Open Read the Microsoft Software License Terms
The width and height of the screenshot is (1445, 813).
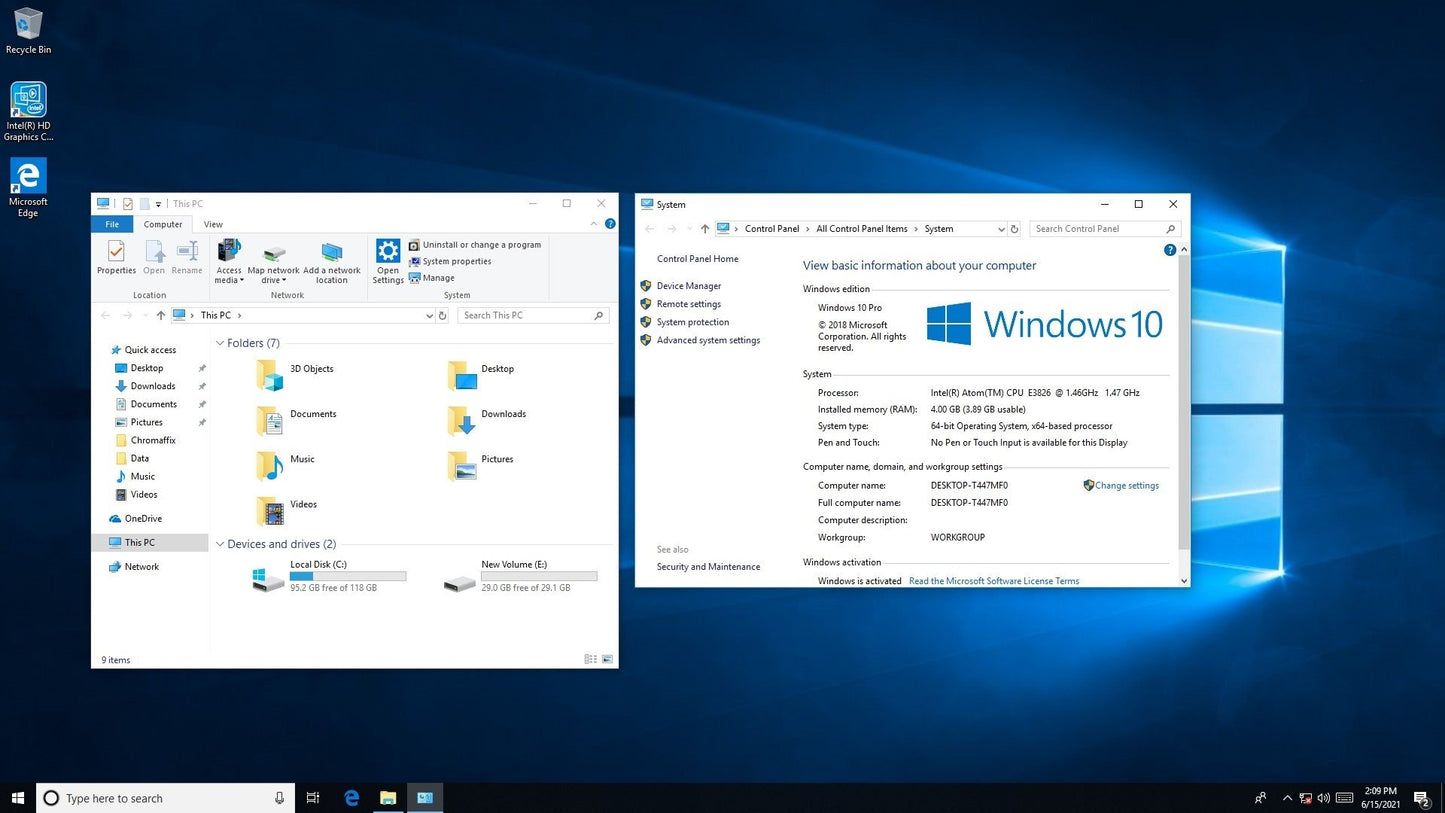994,581
